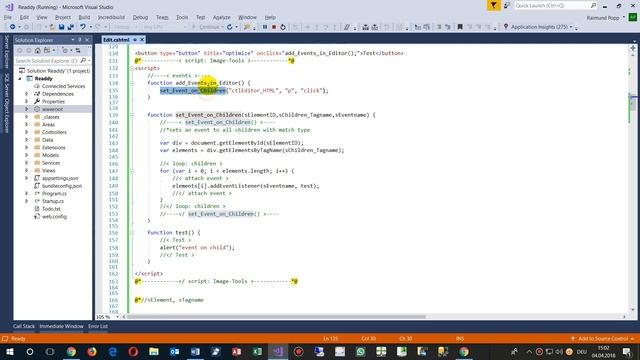Open Solution Explorer window options dropdown
This screenshot has width=640, height=360.
(73, 40)
